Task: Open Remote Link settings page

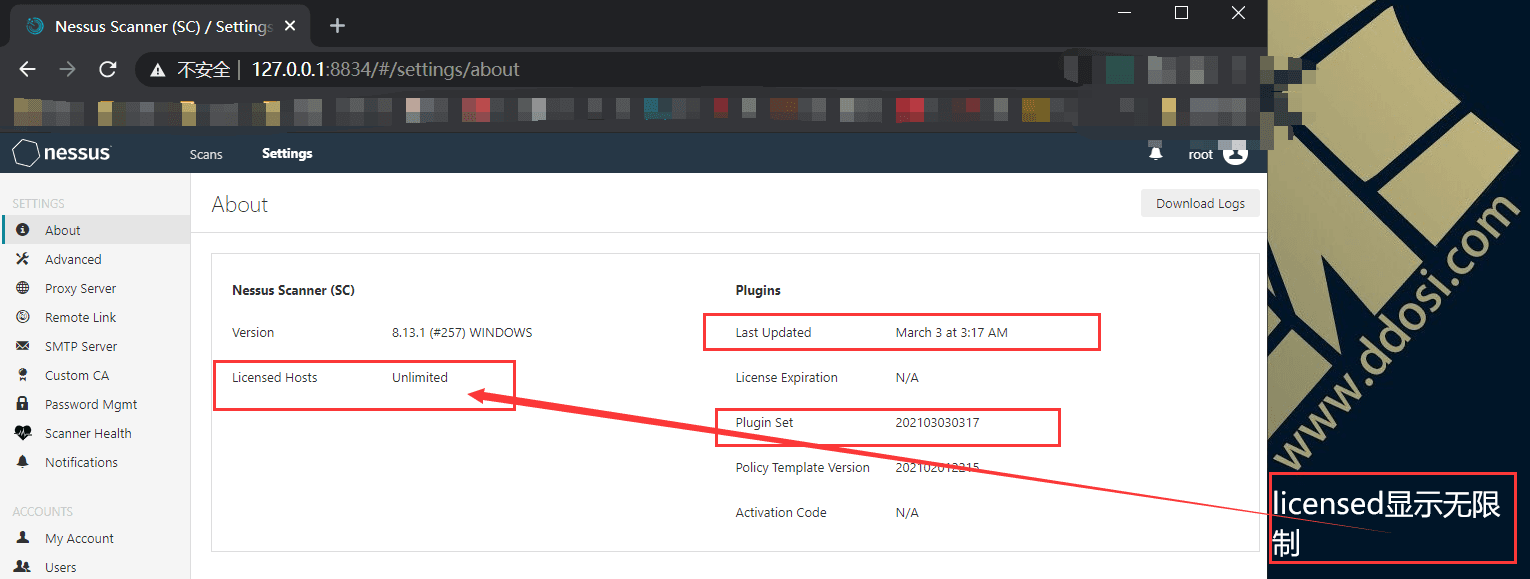Action: (80, 317)
